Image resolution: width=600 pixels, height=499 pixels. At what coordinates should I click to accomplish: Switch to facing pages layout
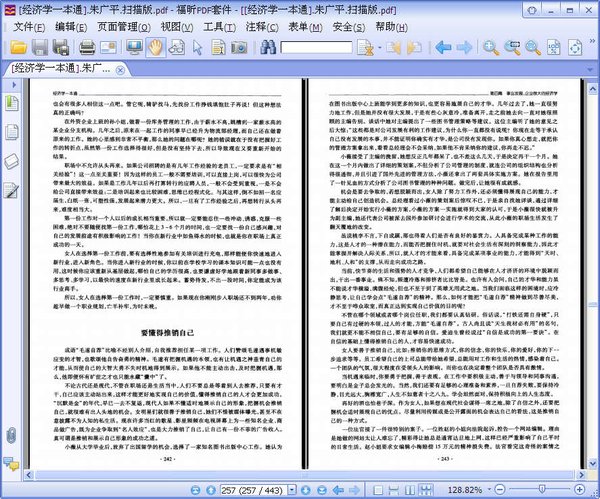pos(410,490)
